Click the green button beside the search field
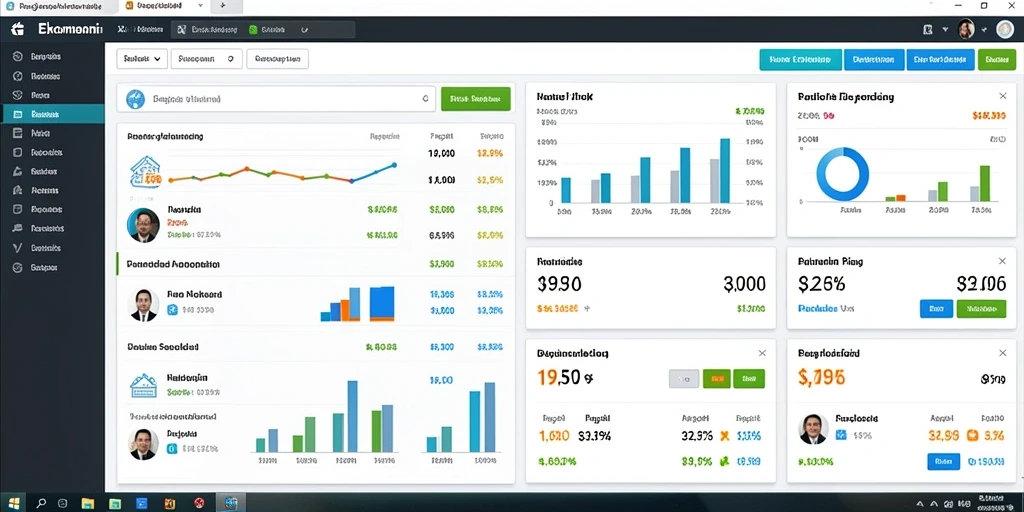The height and width of the screenshot is (512, 1024). pyautogui.click(x=475, y=99)
